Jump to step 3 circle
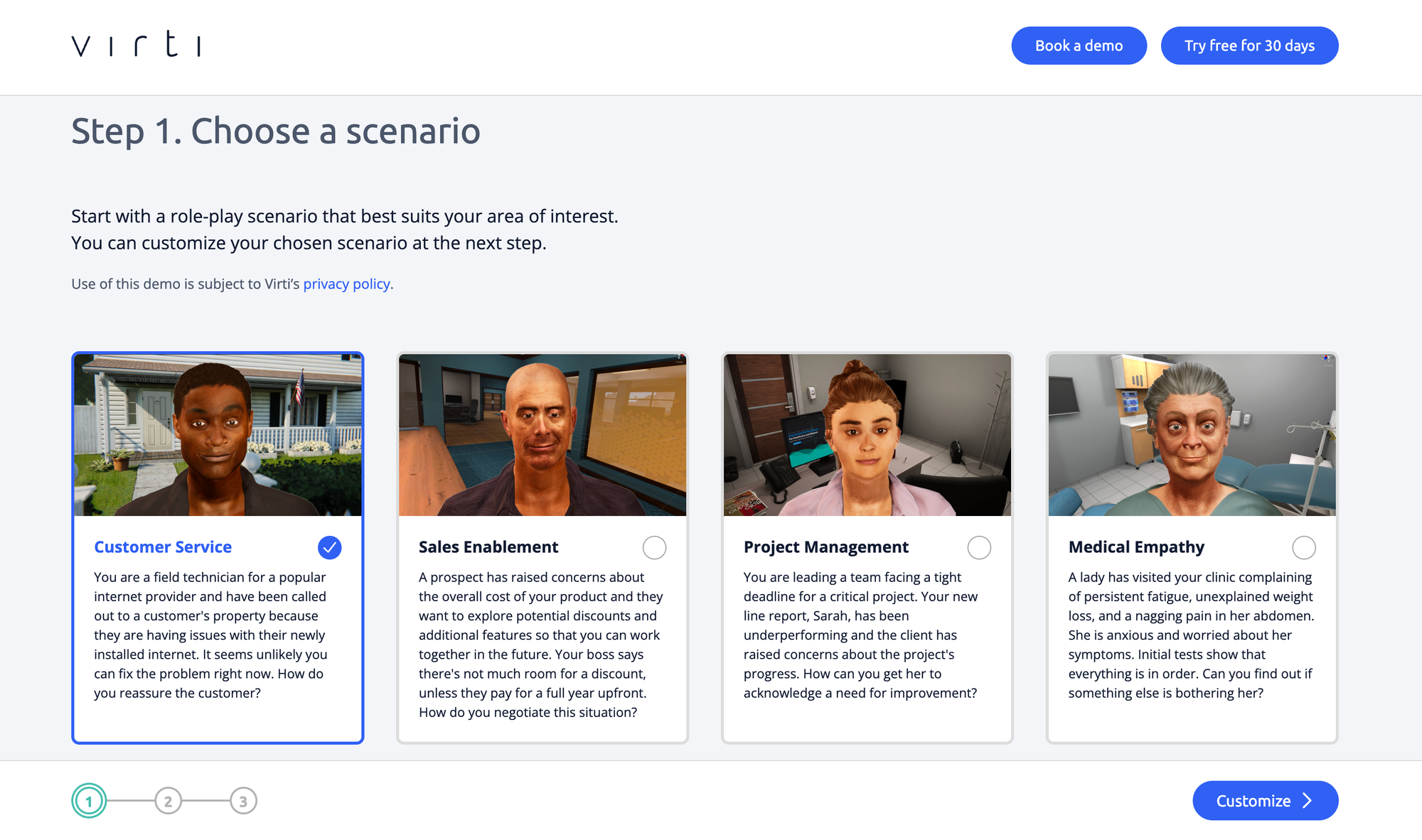The width and height of the screenshot is (1422, 840). pyautogui.click(x=243, y=802)
